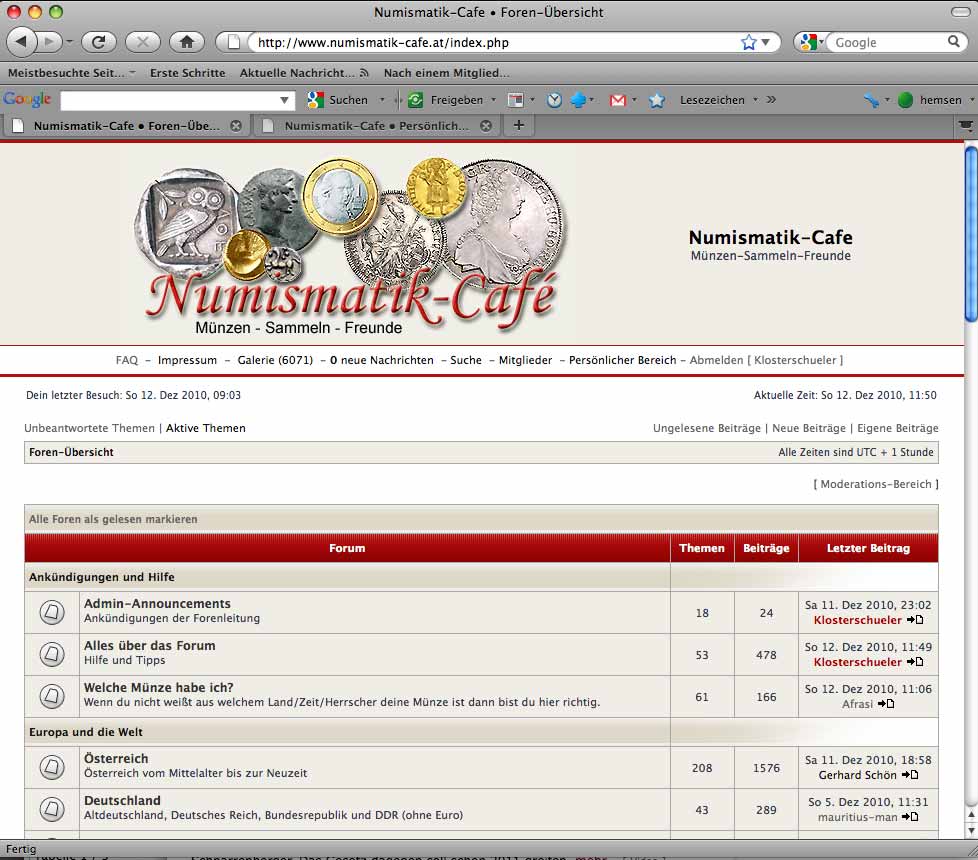Click the browser Reload button
Image resolution: width=978 pixels, height=860 pixels.
pyautogui.click(x=99, y=42)
